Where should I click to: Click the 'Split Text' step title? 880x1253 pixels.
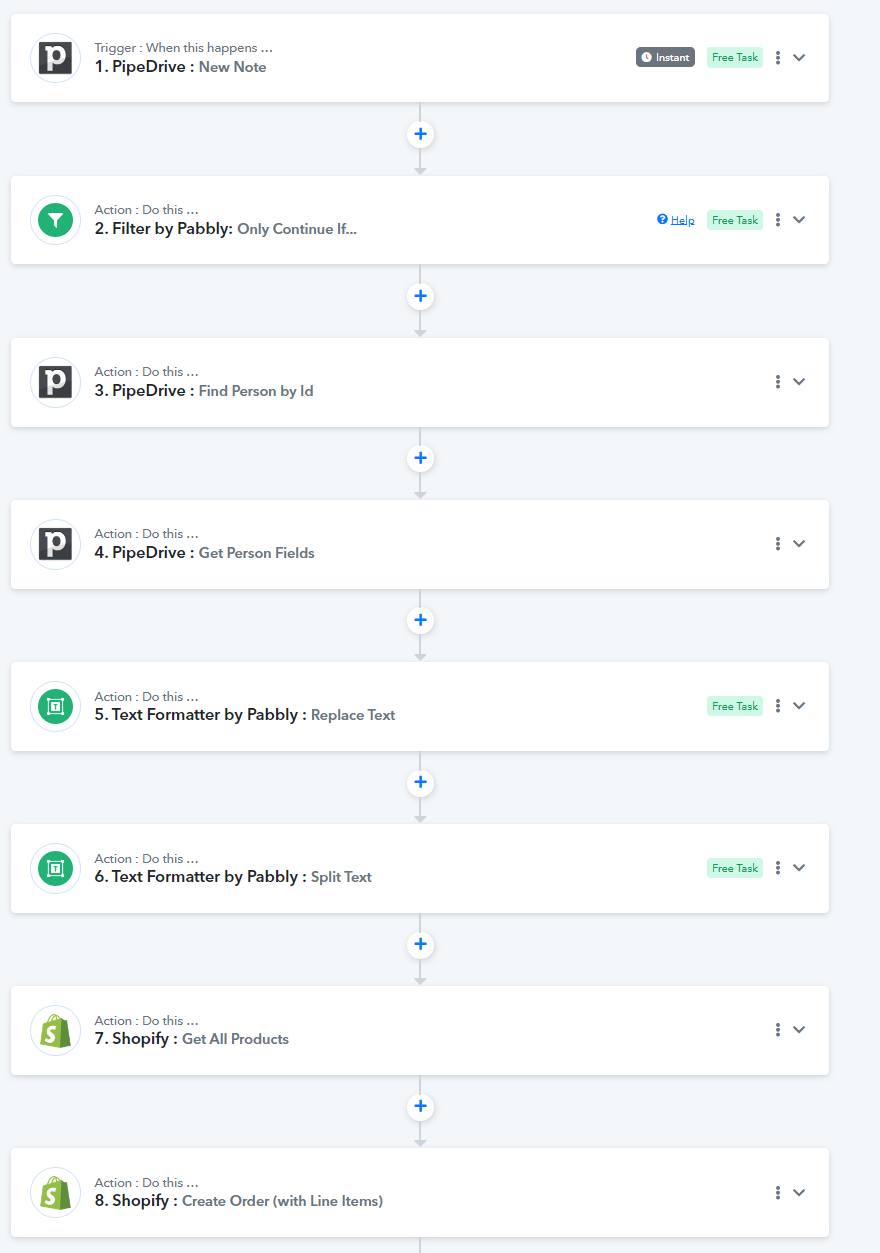(x=341, y=877)
